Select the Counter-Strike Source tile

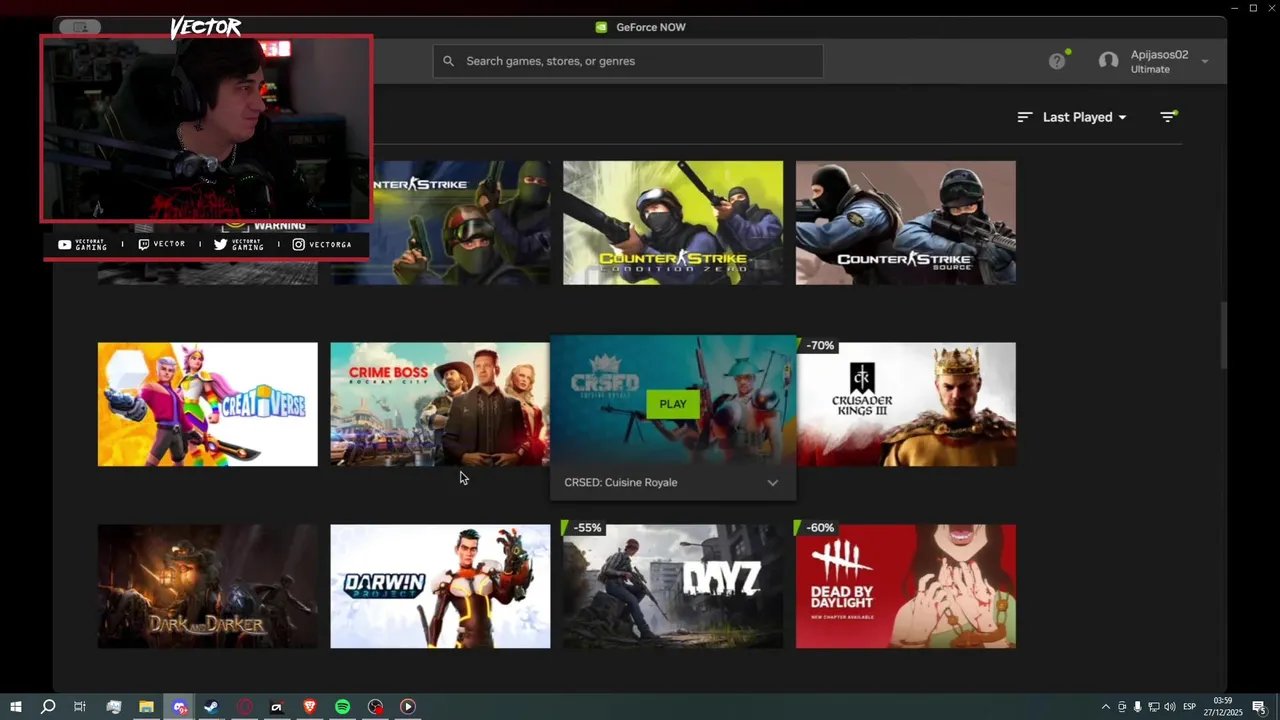point(906,223)
